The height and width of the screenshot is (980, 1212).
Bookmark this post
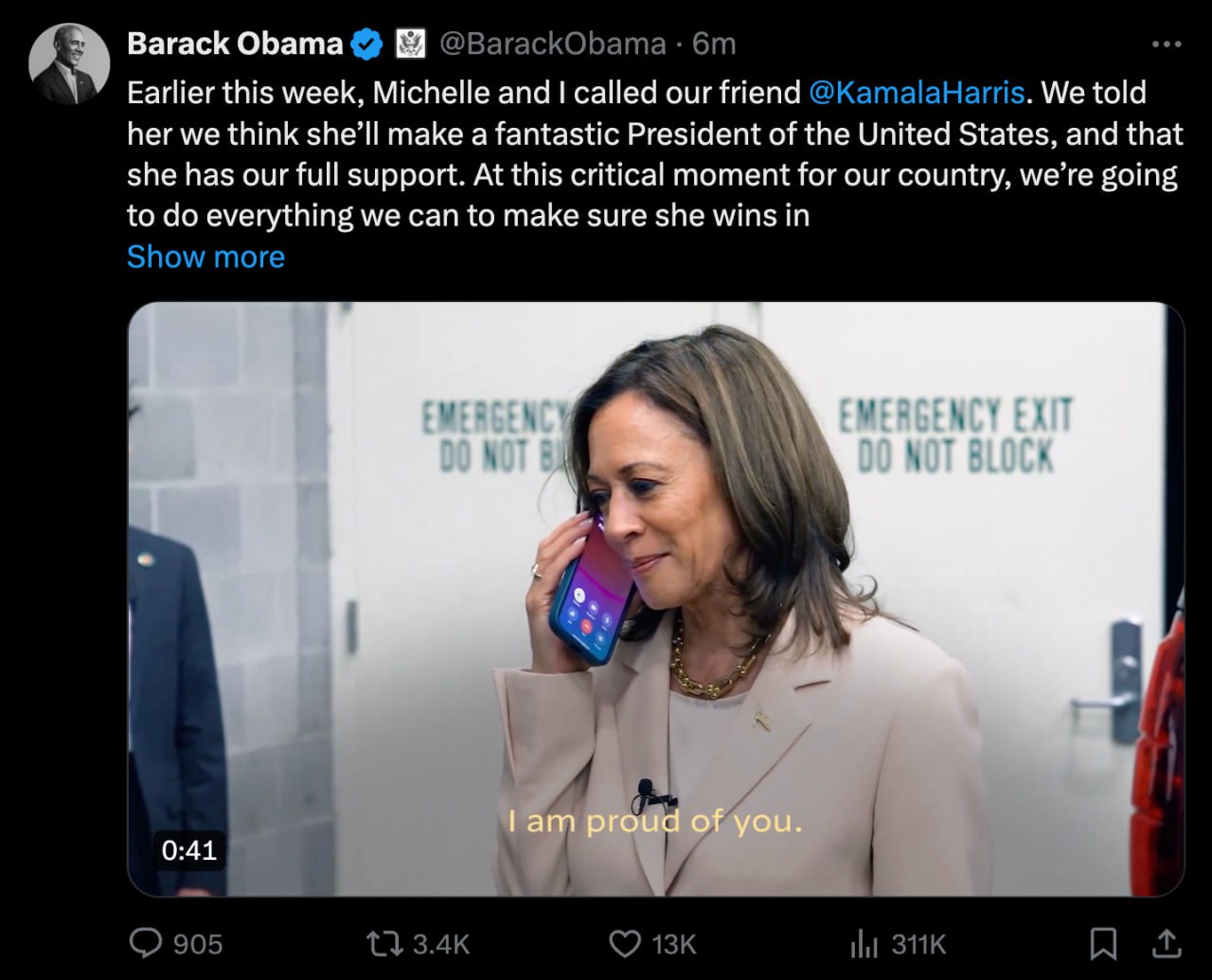tap(1103, 943)
